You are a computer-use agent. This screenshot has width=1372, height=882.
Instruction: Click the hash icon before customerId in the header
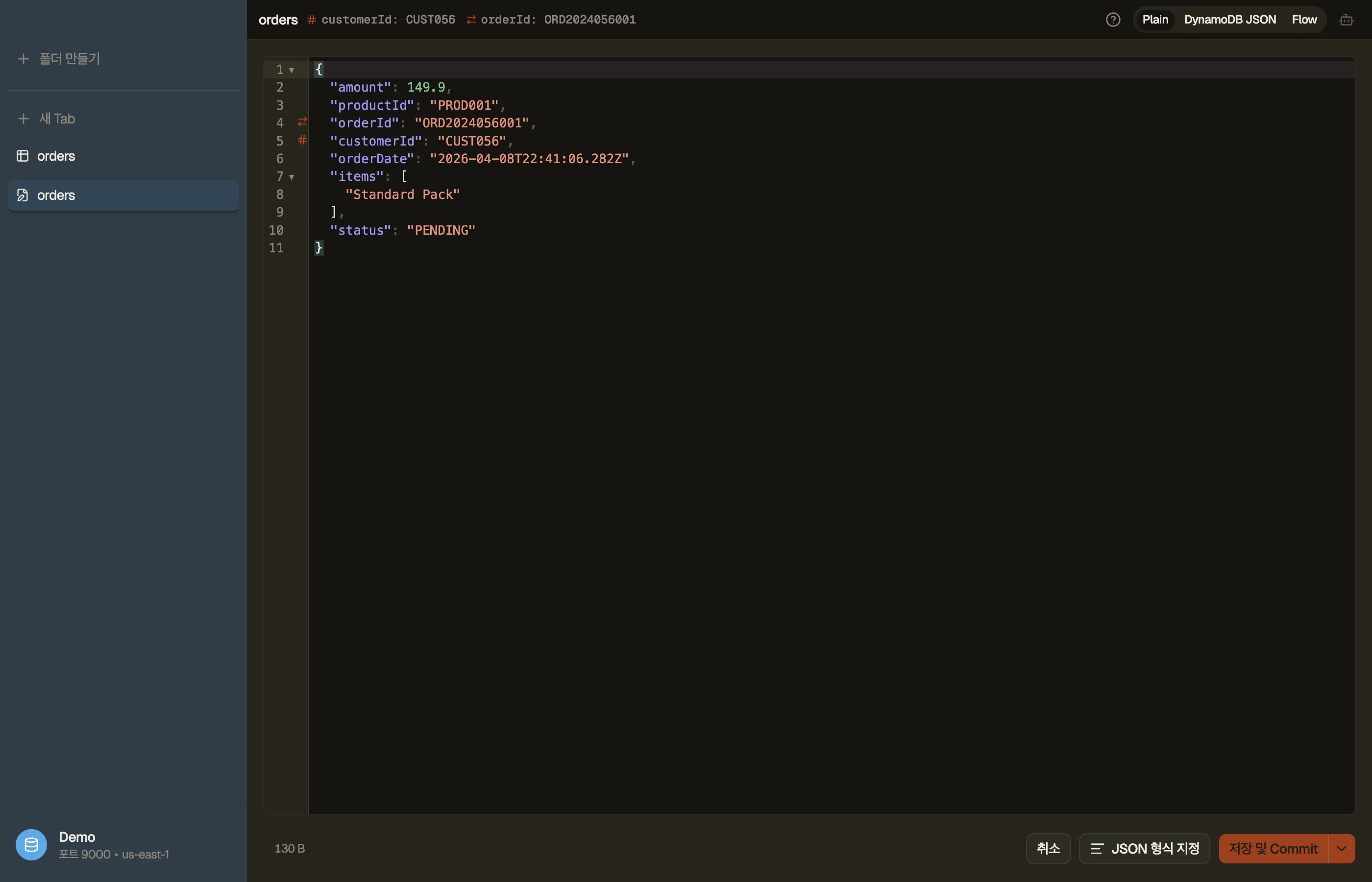coord(312,20)
